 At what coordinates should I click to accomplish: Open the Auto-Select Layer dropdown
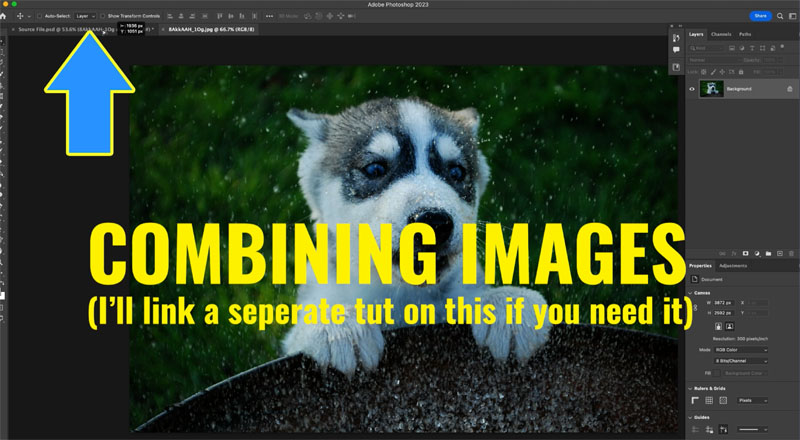tap(86, 16)
